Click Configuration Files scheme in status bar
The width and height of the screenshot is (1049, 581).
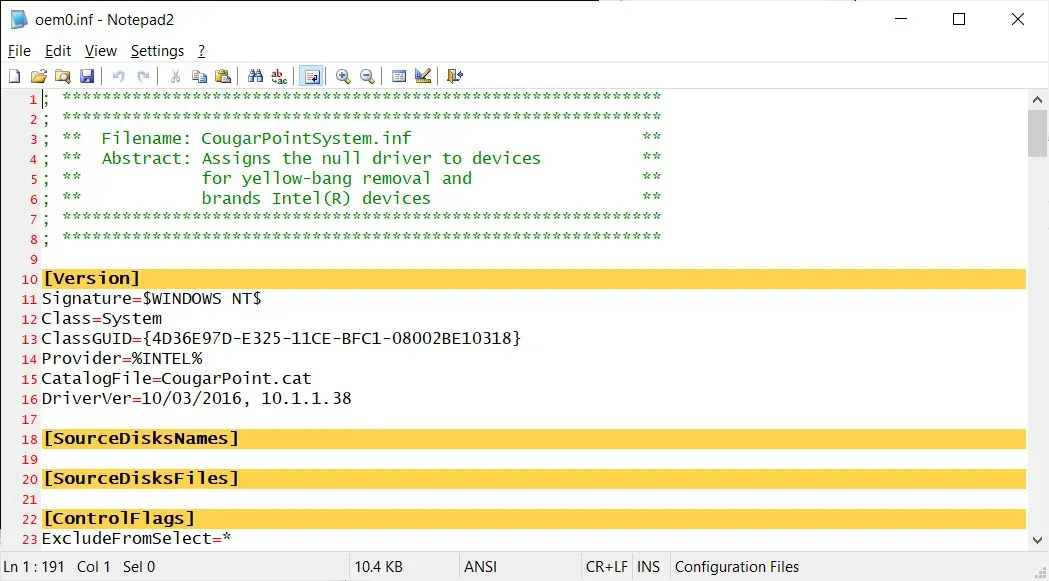(x=737, y=567)
